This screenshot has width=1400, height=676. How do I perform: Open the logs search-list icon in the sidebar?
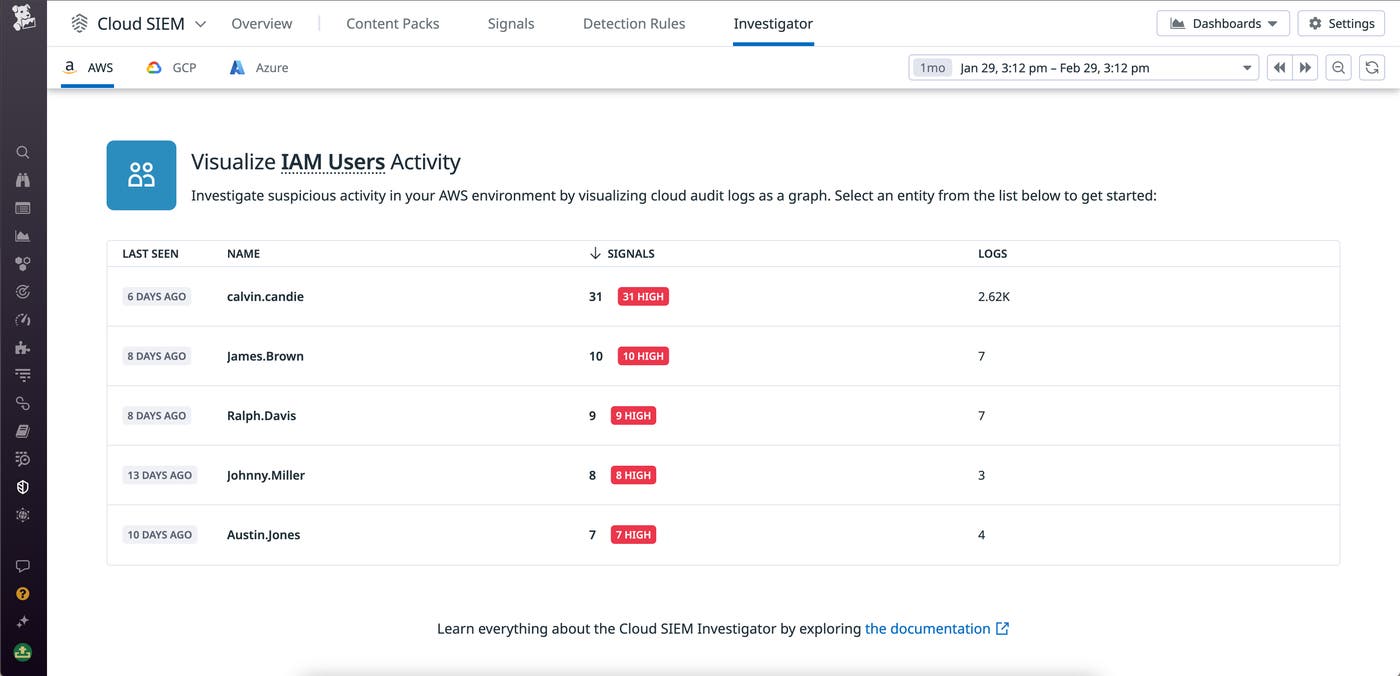pyautogui.click(x=23, y=459)
